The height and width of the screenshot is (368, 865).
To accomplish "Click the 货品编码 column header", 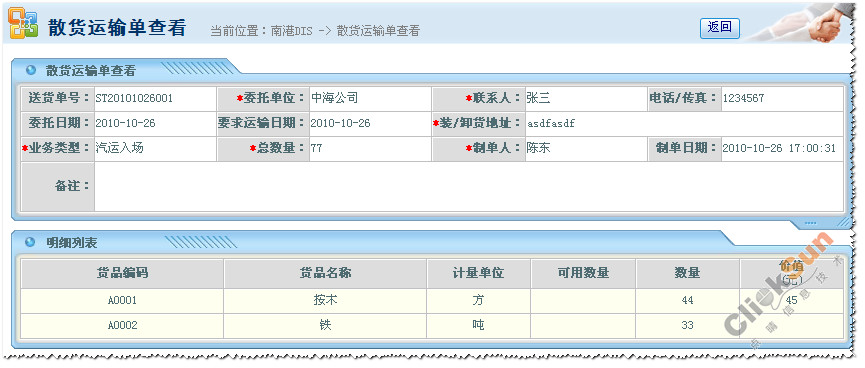I will click(122, 273).
